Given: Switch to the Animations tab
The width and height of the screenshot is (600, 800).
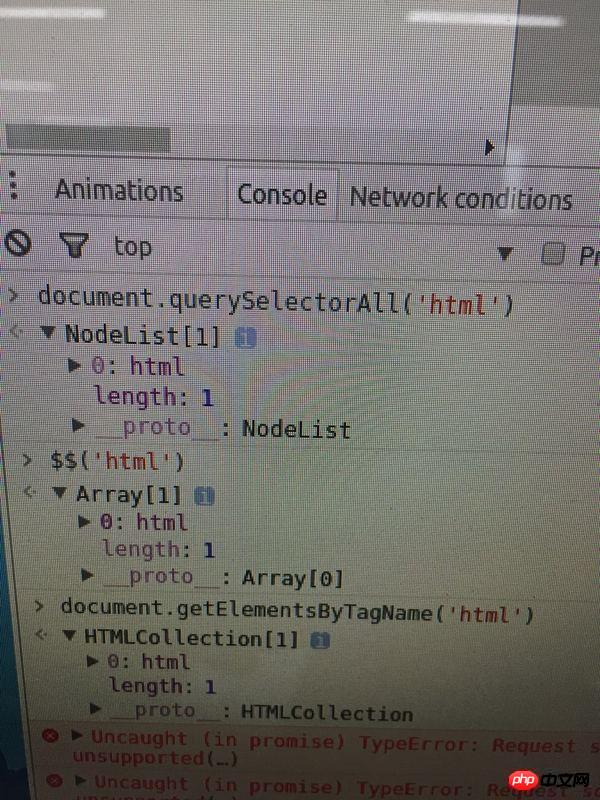Looking at the screenshot, I should click(x=119, y=190).
